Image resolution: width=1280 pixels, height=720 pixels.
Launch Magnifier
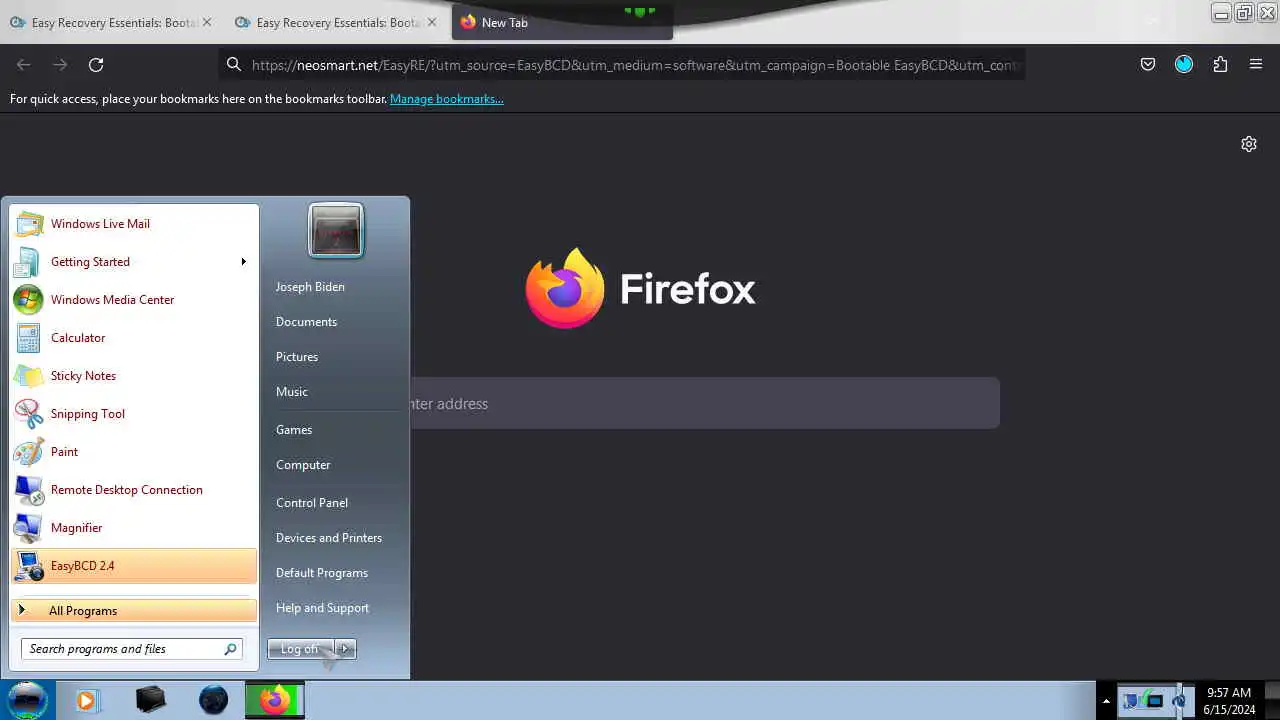point(134,528)
